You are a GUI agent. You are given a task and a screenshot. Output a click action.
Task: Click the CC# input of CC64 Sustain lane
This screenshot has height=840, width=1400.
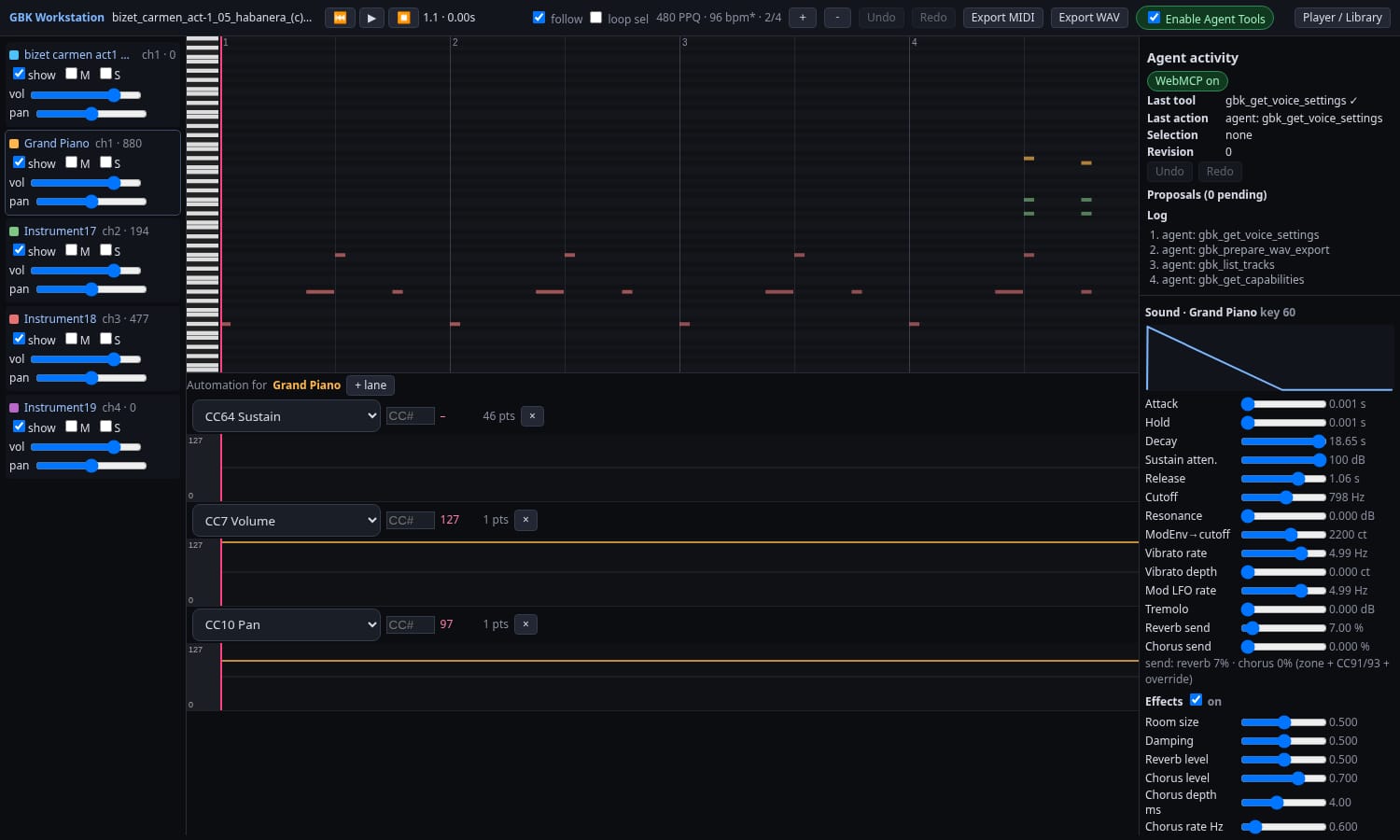tap(411, 416)
